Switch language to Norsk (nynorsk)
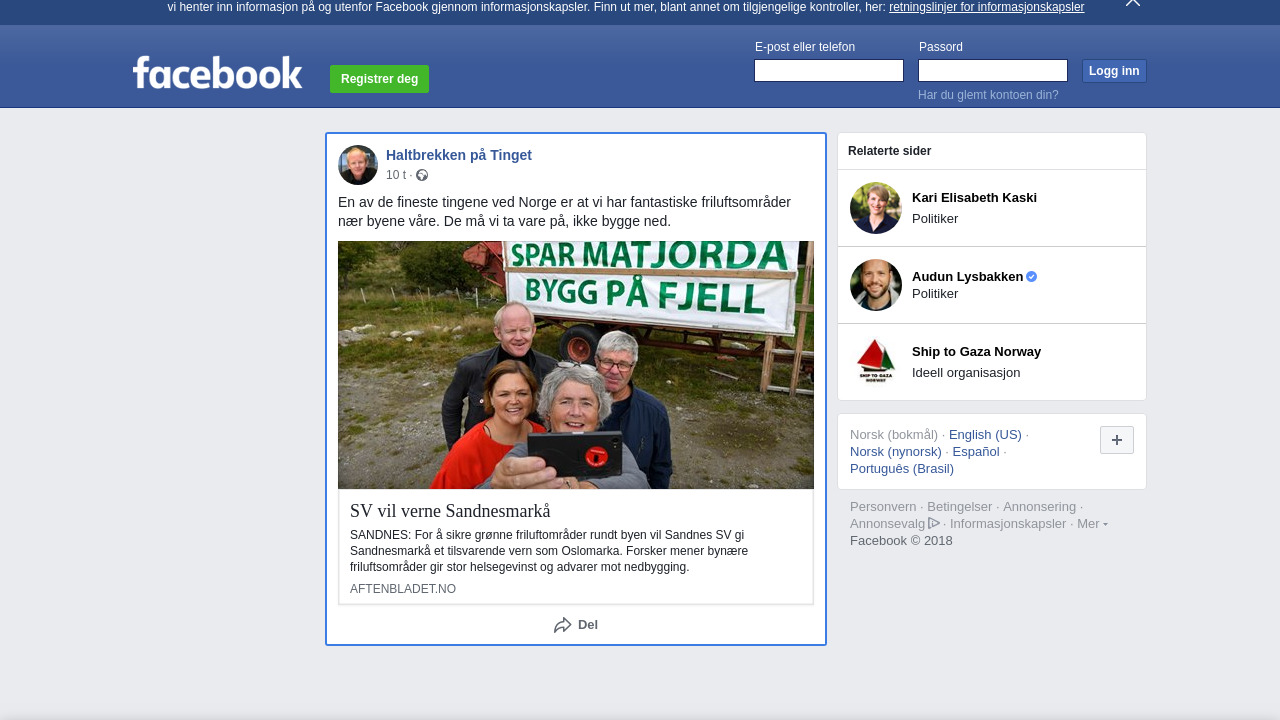 pos(896,452)
